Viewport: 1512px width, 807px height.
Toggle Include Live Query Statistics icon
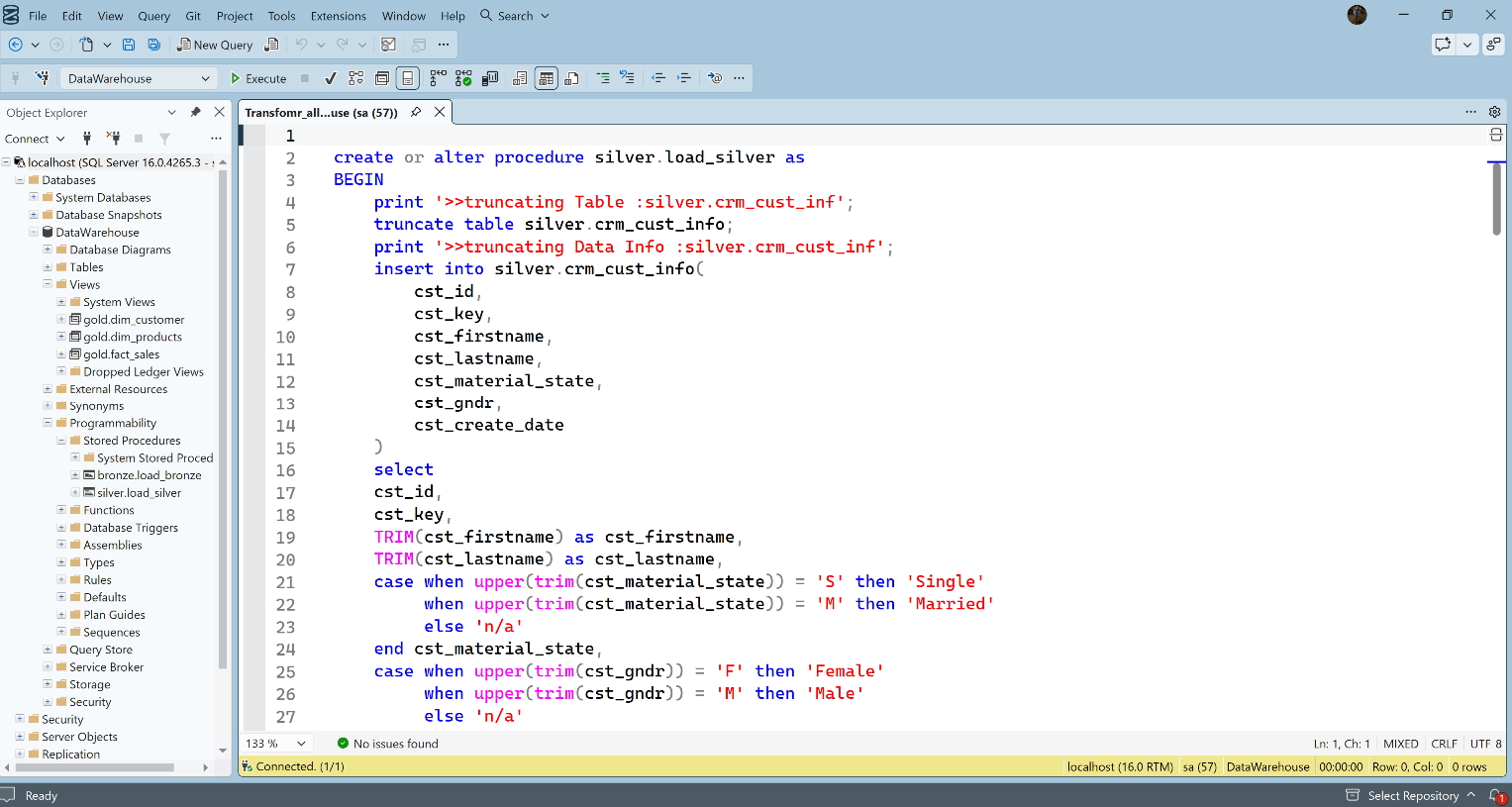point(463,78)
